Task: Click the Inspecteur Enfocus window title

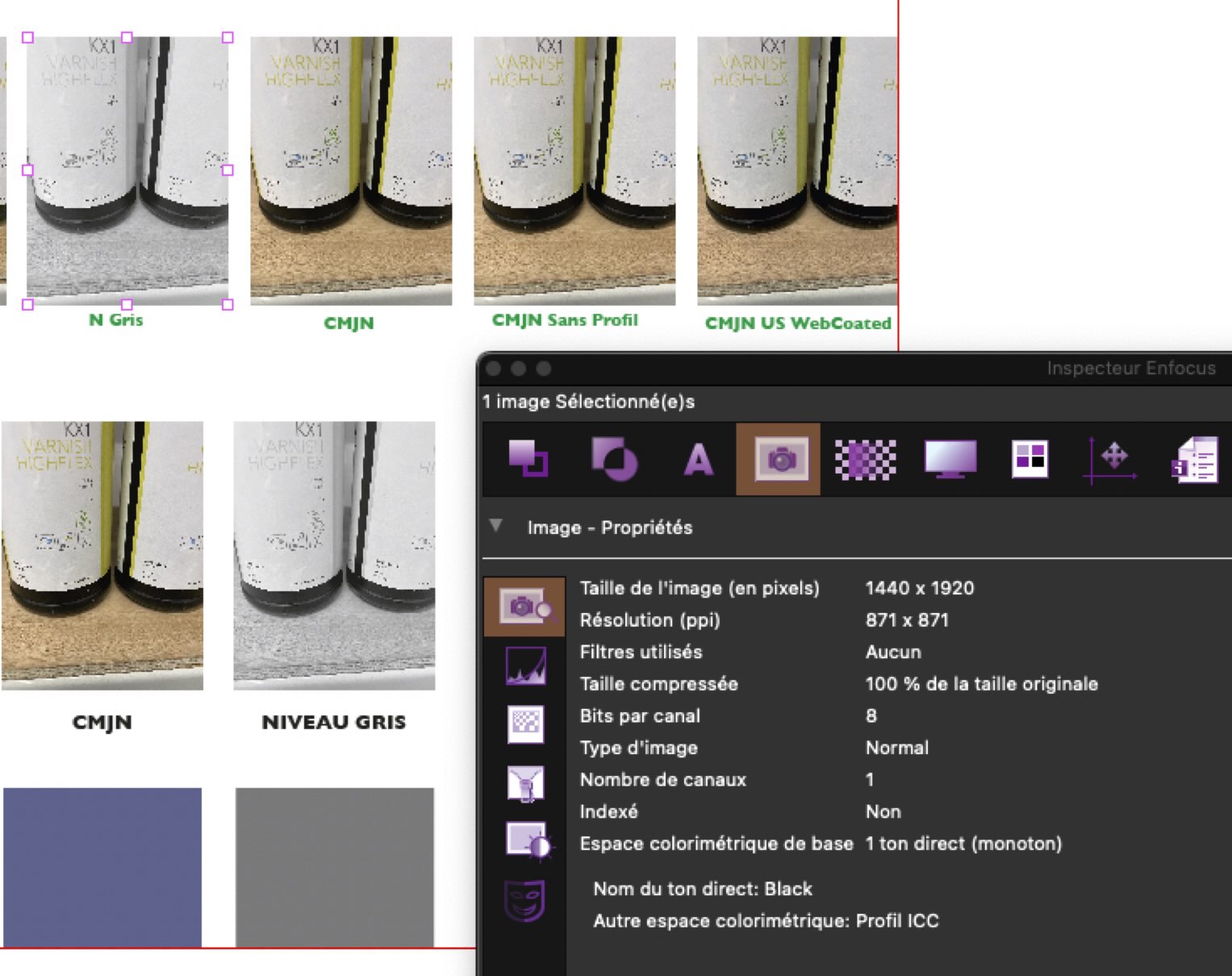Action: tap(1131, 369)
